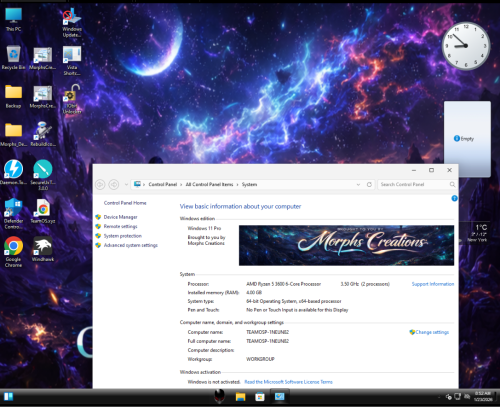Open the system tray clock and date
Viewport: 500px width, 407px height.
[483, 396]
